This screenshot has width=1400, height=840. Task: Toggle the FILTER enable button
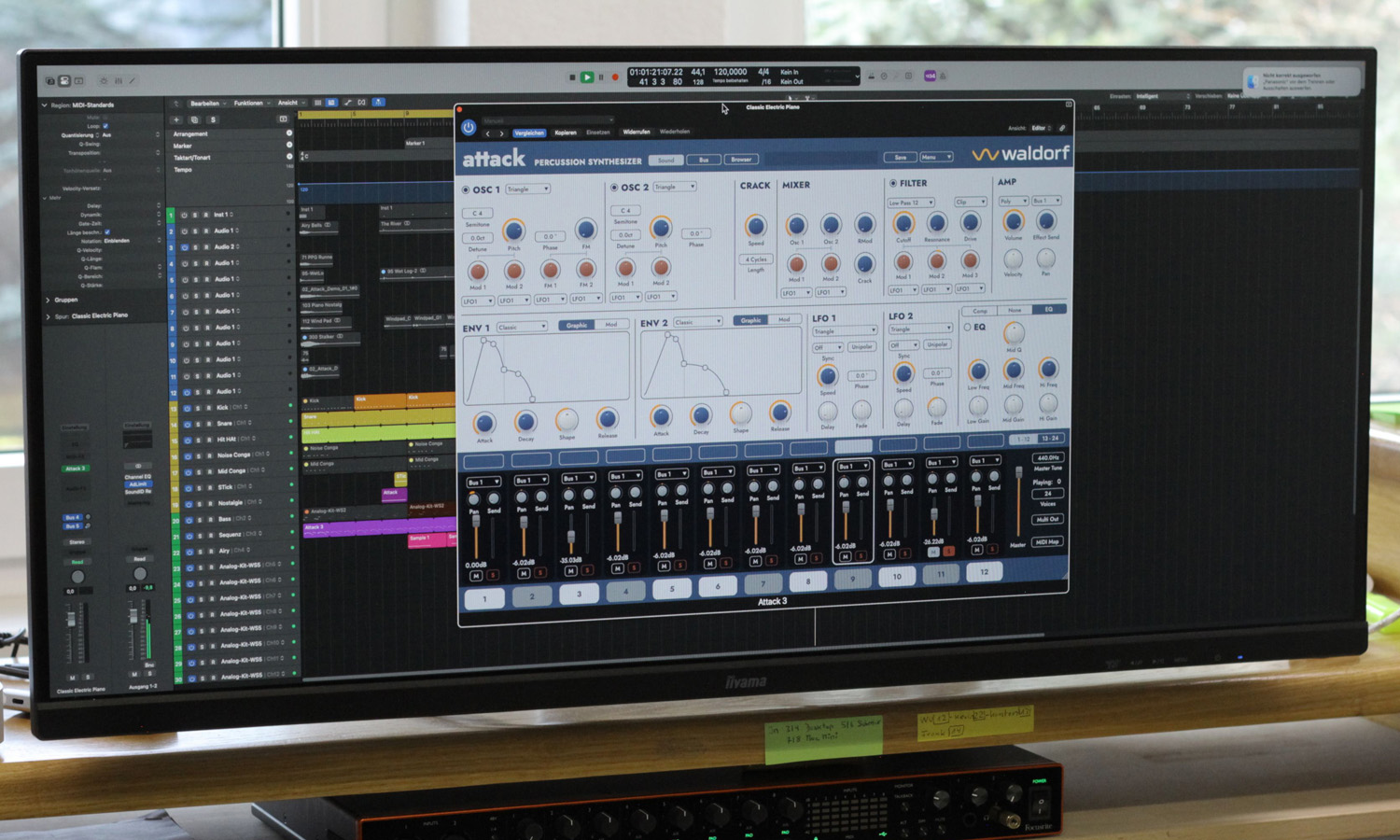point(893,184)
